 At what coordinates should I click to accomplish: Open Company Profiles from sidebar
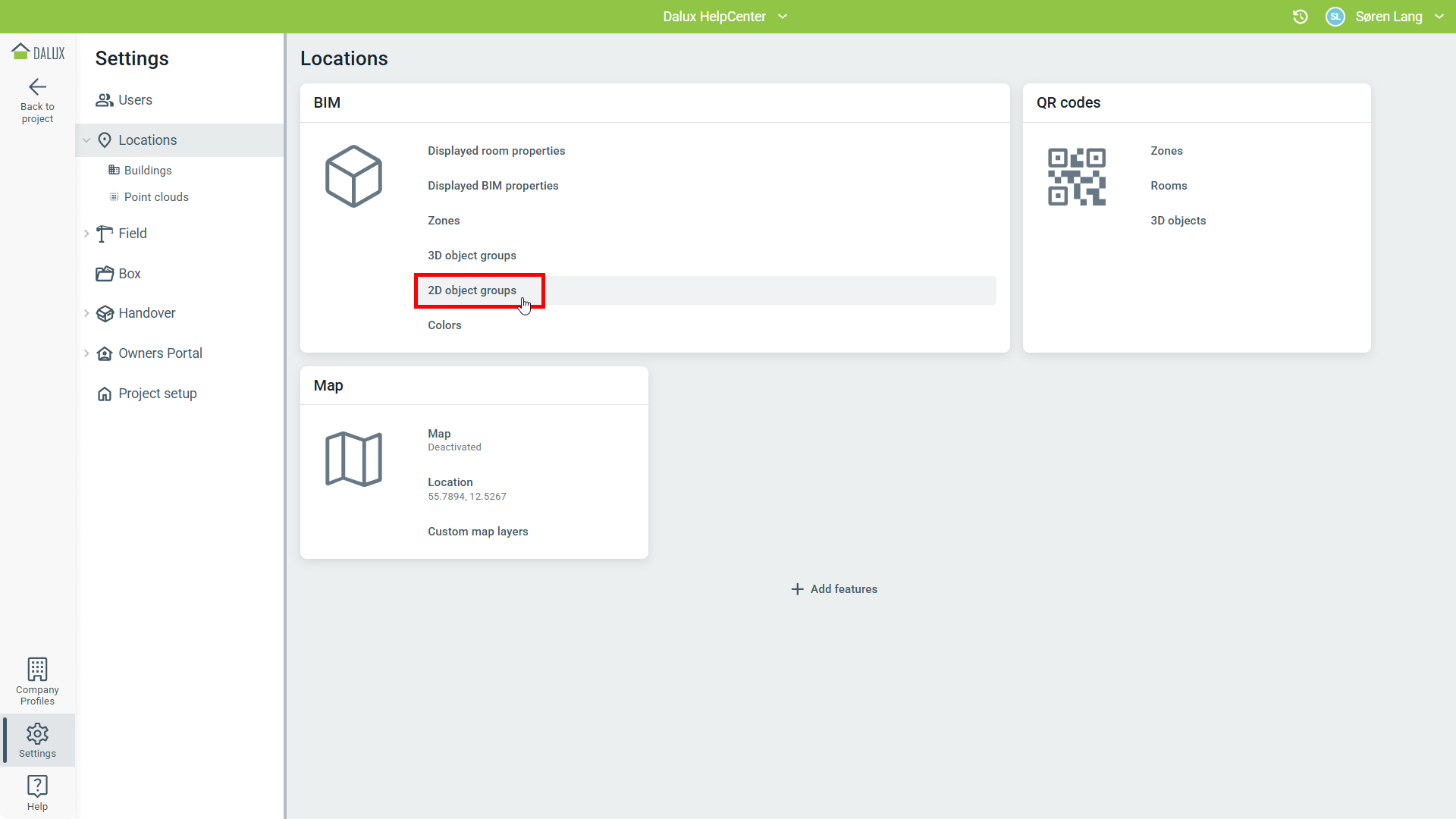point(37,680)
